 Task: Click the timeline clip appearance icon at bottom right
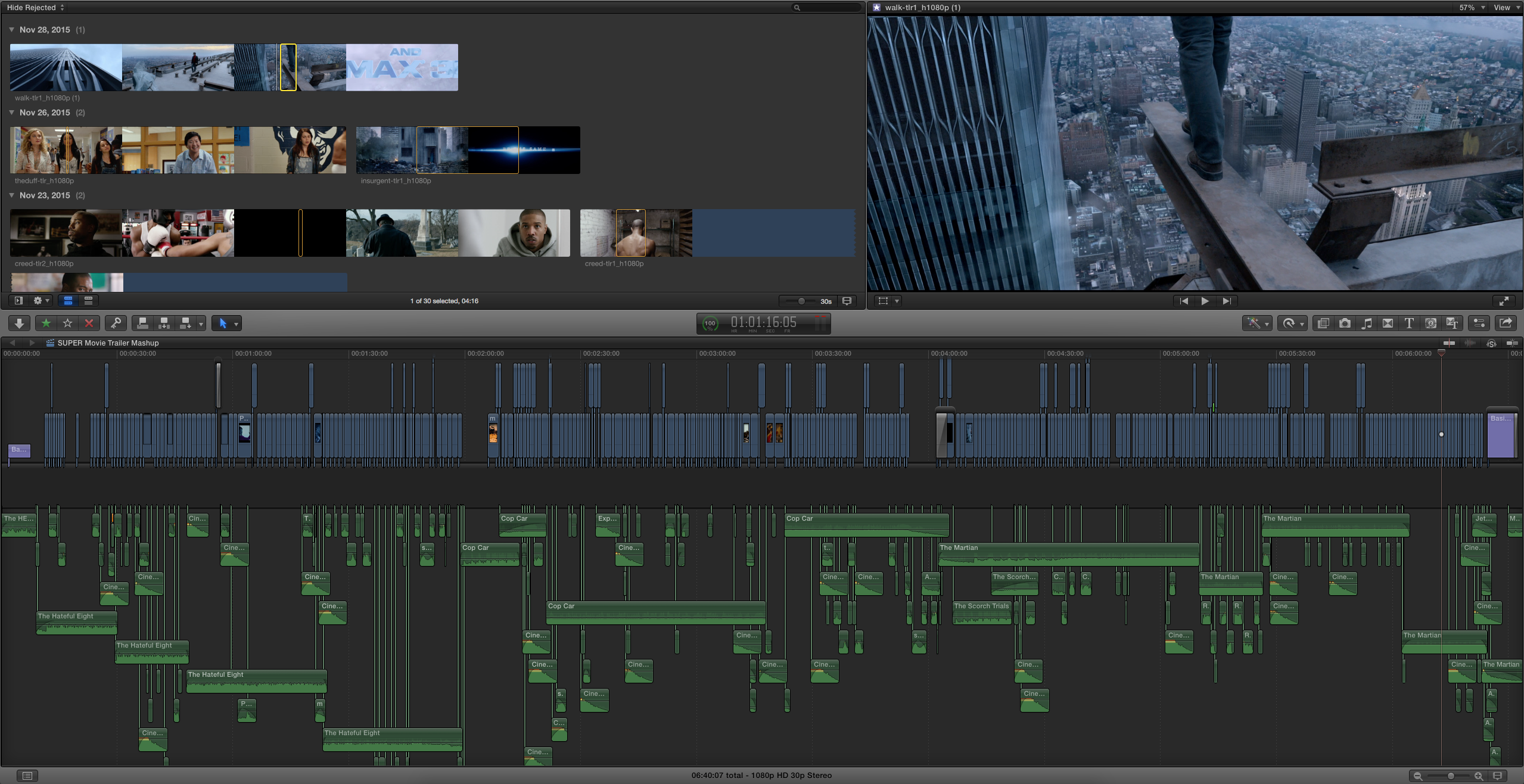tap(1497, 776)
